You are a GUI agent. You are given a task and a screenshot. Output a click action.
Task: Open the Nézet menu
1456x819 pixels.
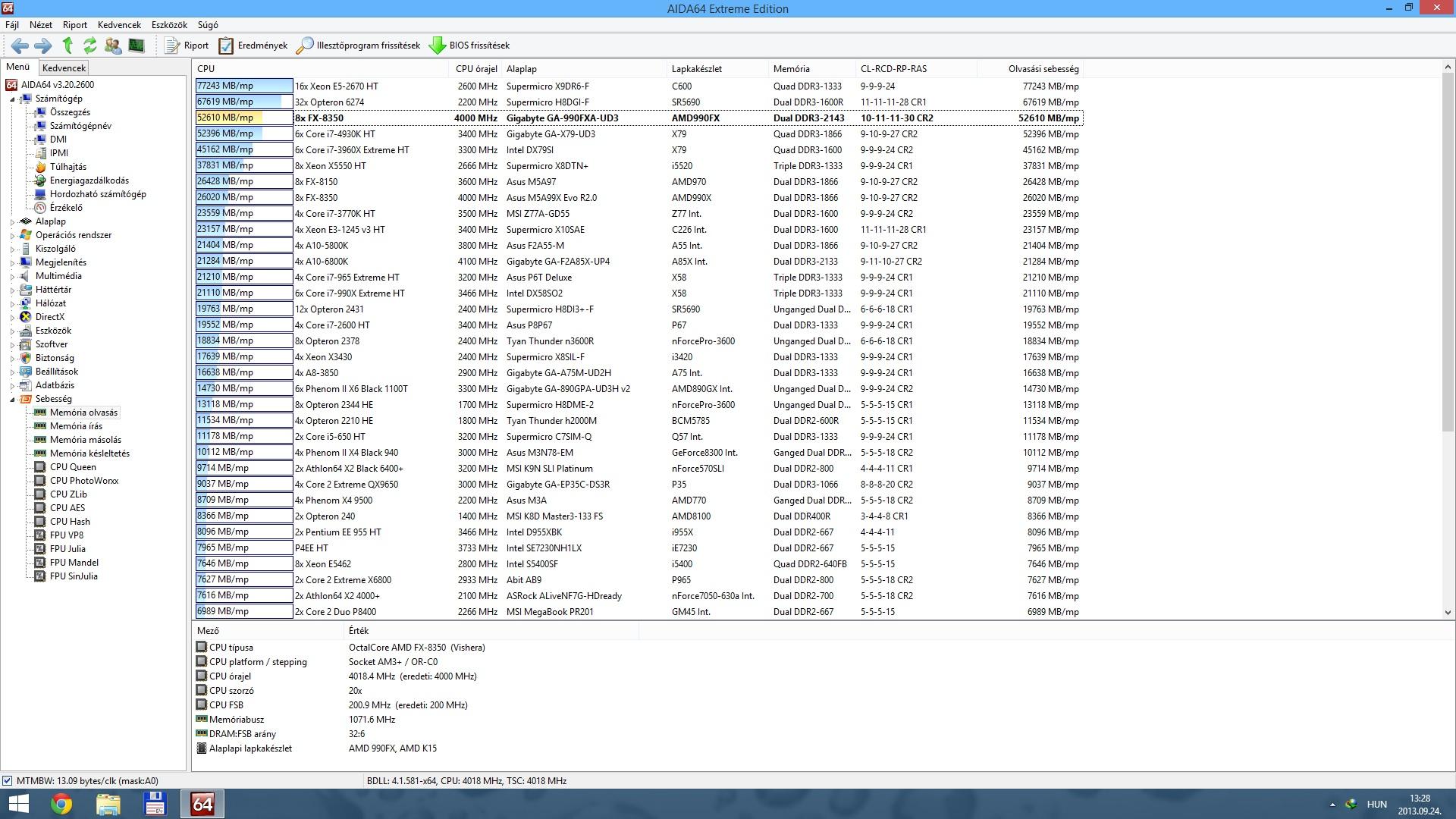[x=41, y=25]
